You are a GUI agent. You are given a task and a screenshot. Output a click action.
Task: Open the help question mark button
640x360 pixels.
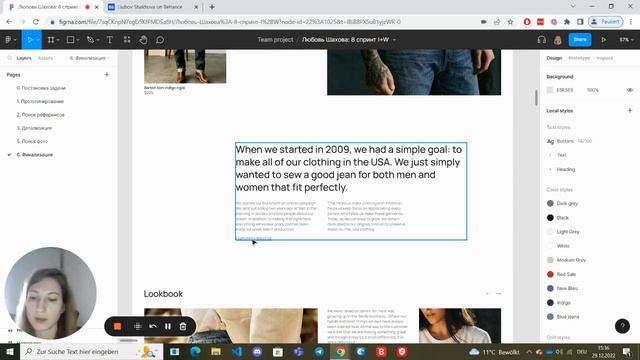click(622, 326)
